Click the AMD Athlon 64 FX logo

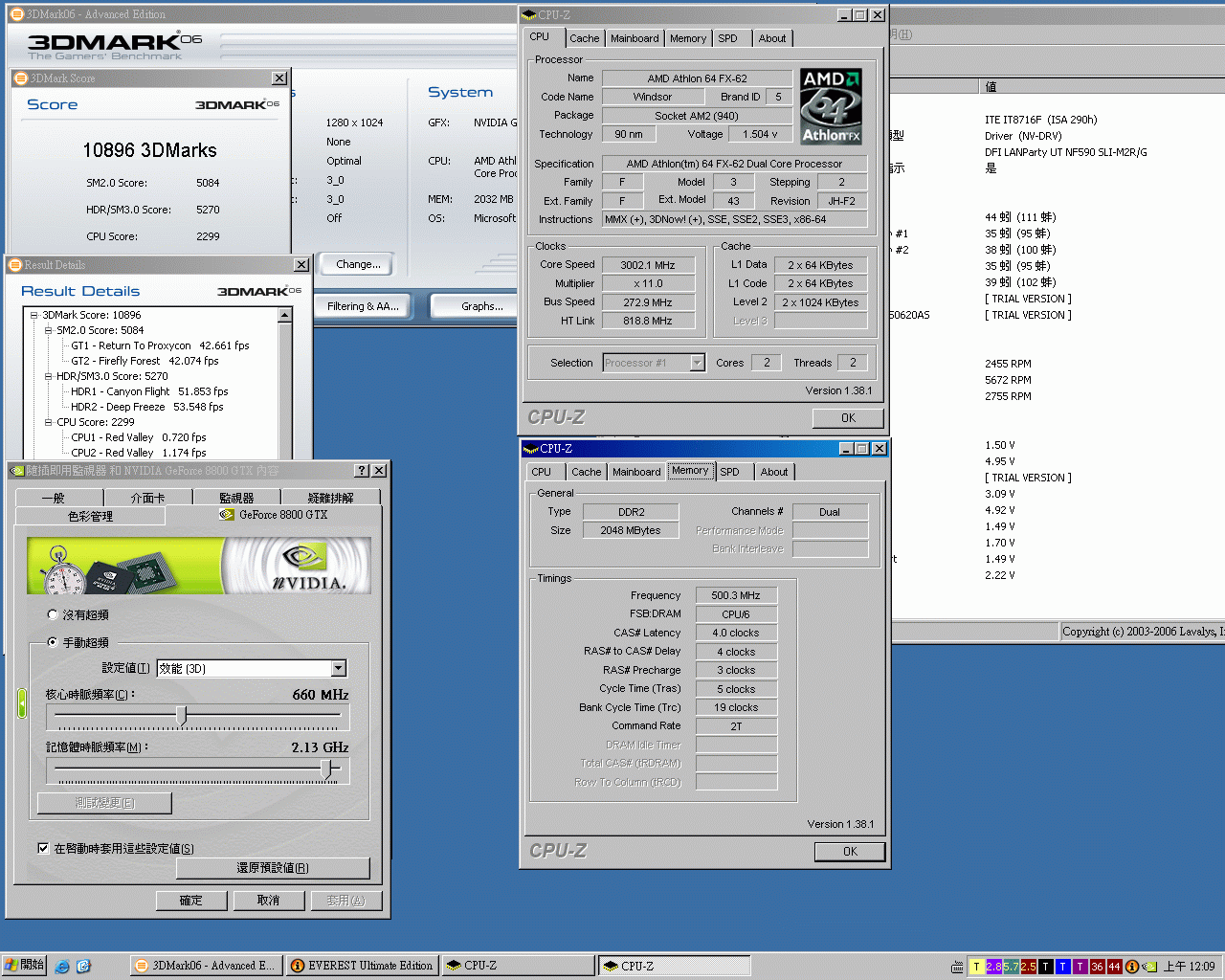(831, 106)
